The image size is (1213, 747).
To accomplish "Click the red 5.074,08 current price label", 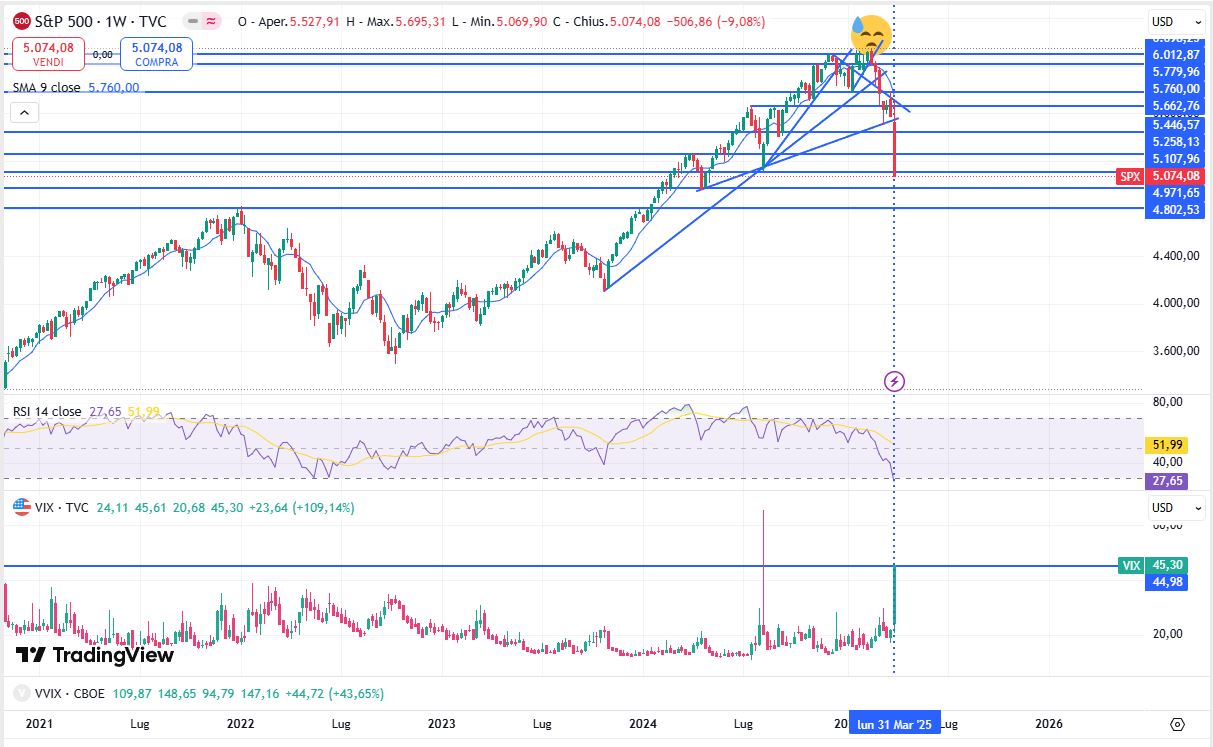I will (1175, 177).
